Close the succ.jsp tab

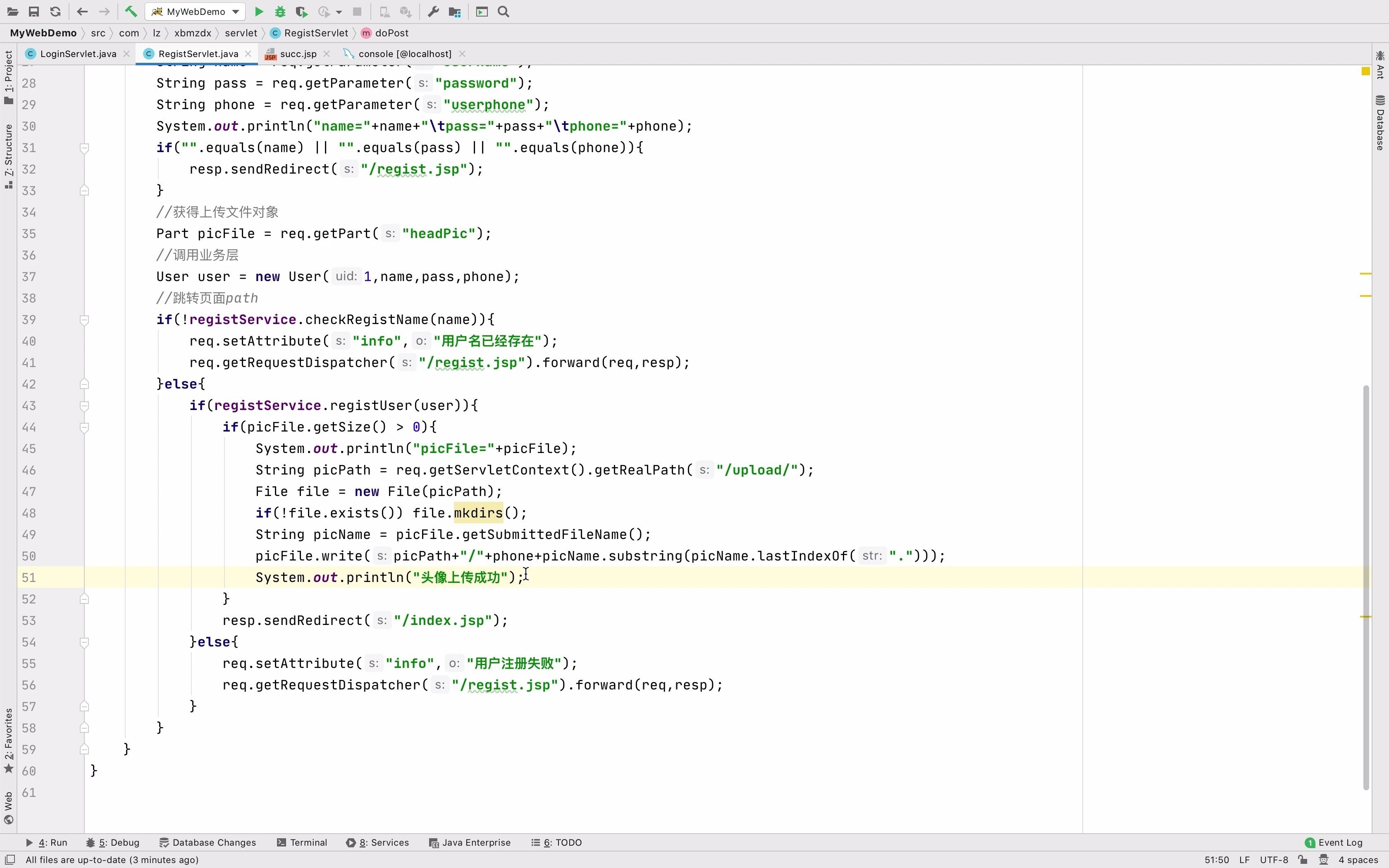point(327,53)
